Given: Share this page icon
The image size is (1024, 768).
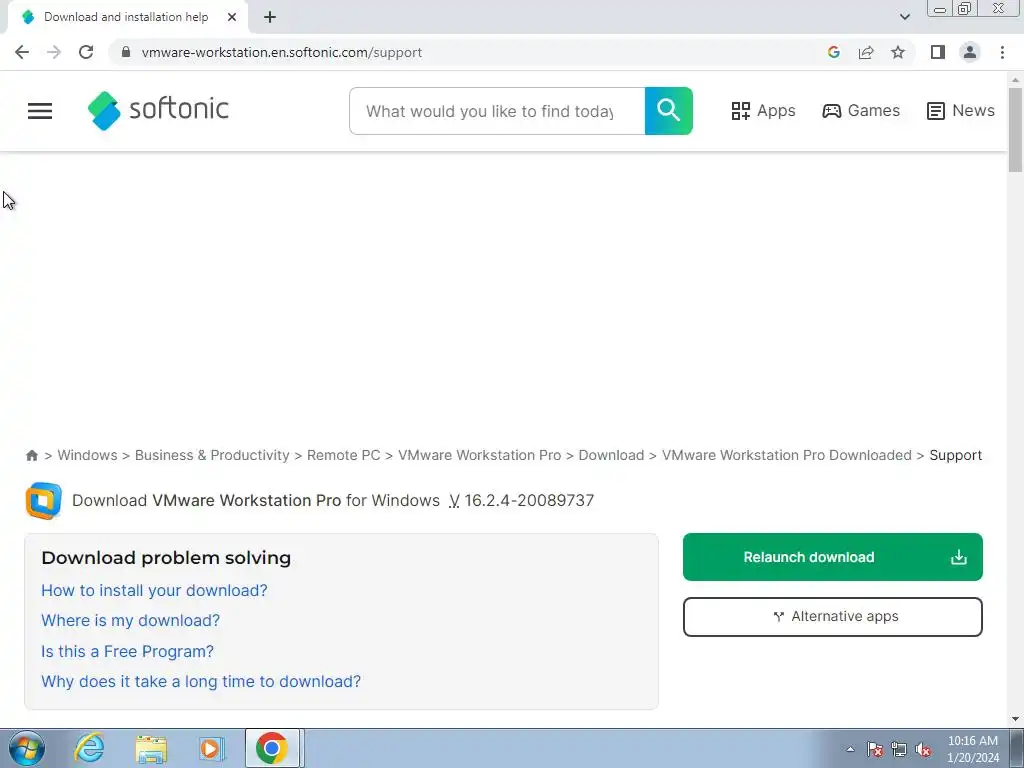Looking at the screenshot, I should (x=866, y=52).
